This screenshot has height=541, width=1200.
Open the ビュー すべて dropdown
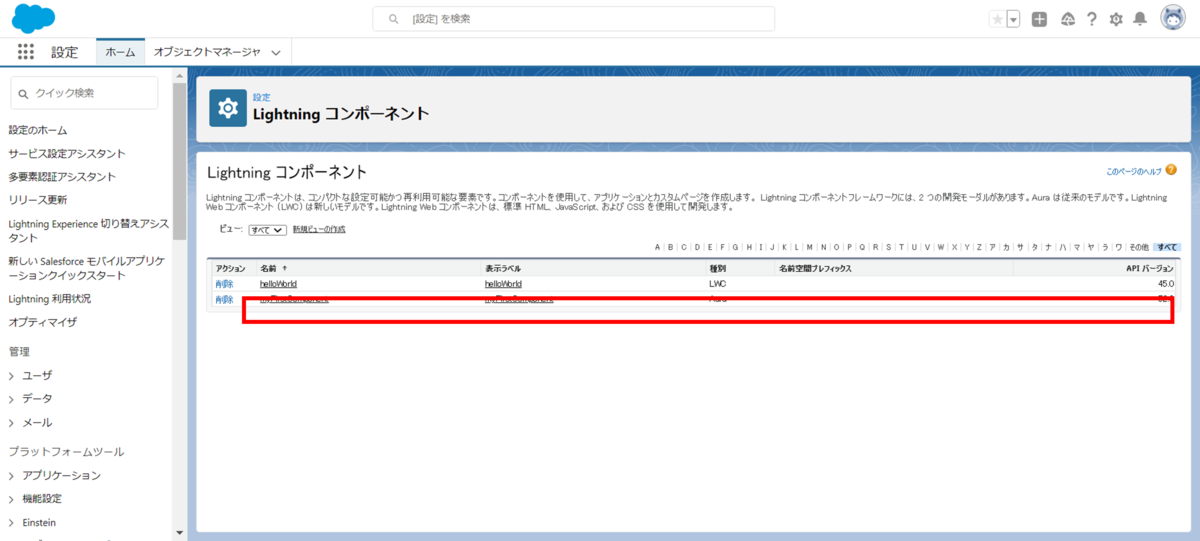[268, 230]
